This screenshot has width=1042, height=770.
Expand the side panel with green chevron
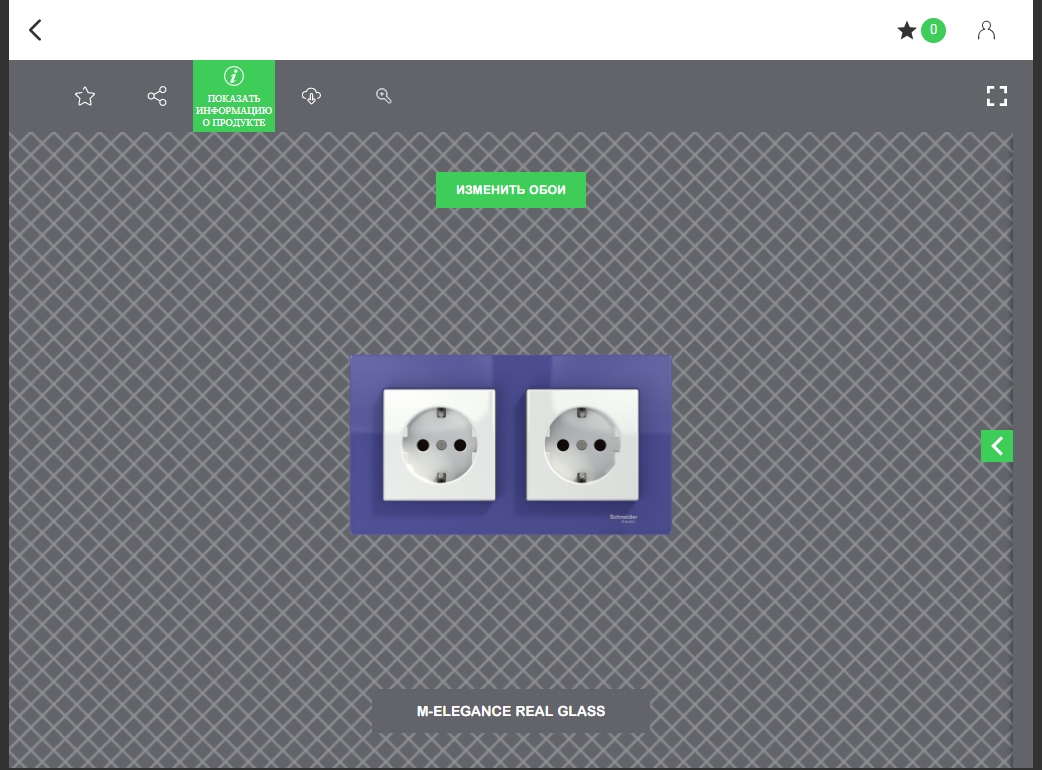[x=997, y=446]
